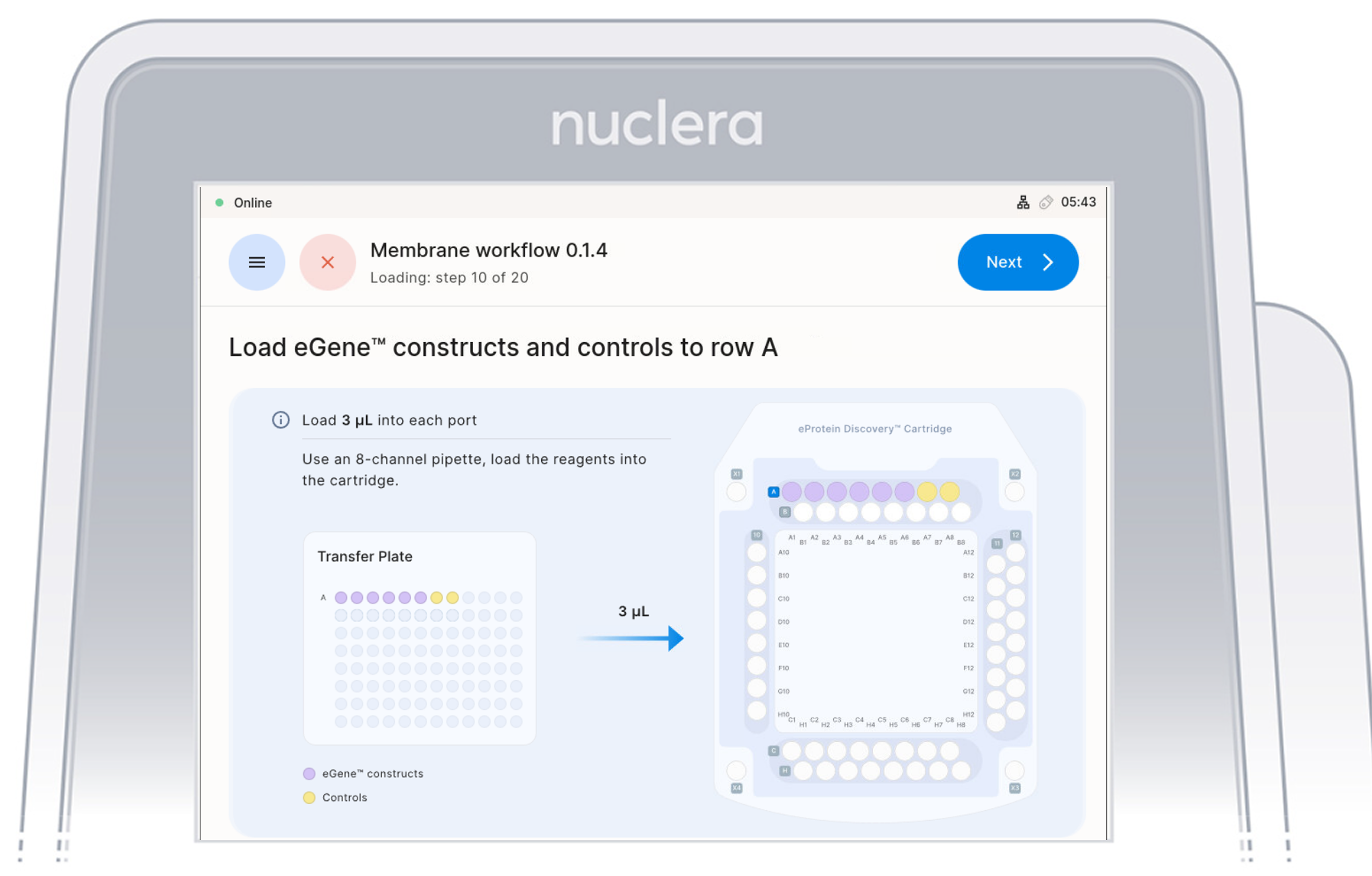Viewport: 1372px width, 876px height.
Task: Select the blue row A label on cartridge
Action: click(x=773, y=491)
